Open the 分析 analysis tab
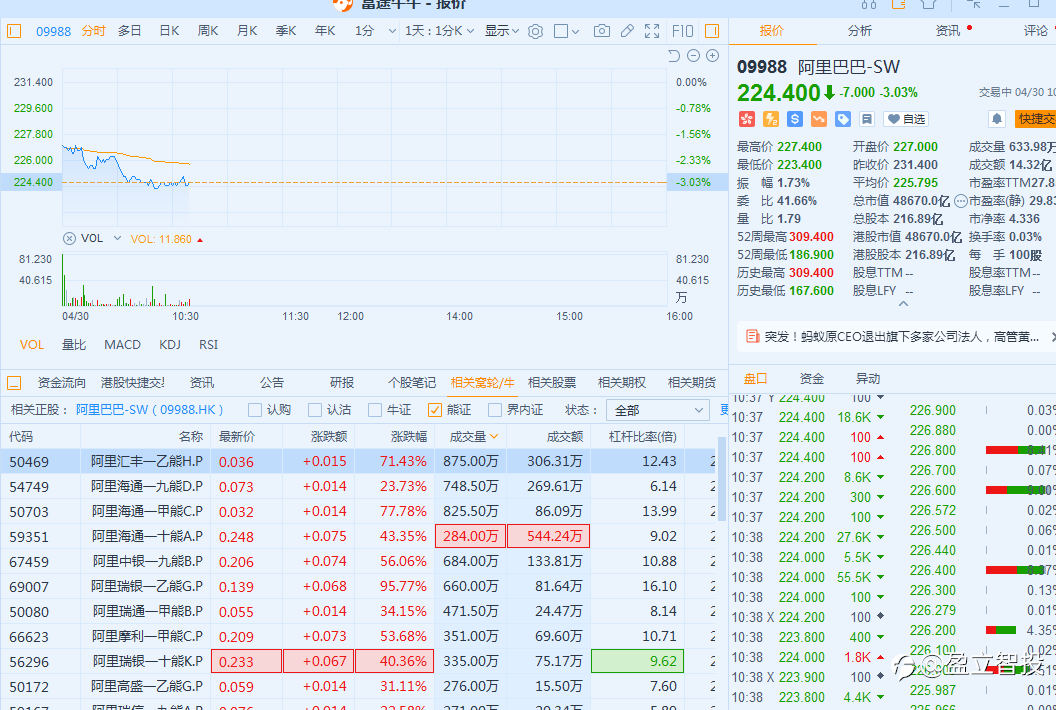 (859, 31)
